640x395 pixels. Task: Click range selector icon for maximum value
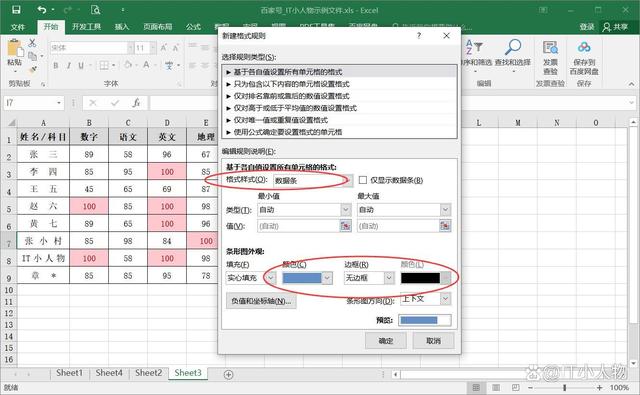(445, 226)
